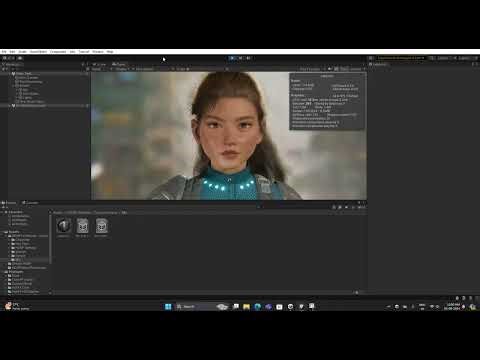Screen dimensions: 480x360
Task: Lock the Inspector with the lock icon
Action: coord(474,64)
